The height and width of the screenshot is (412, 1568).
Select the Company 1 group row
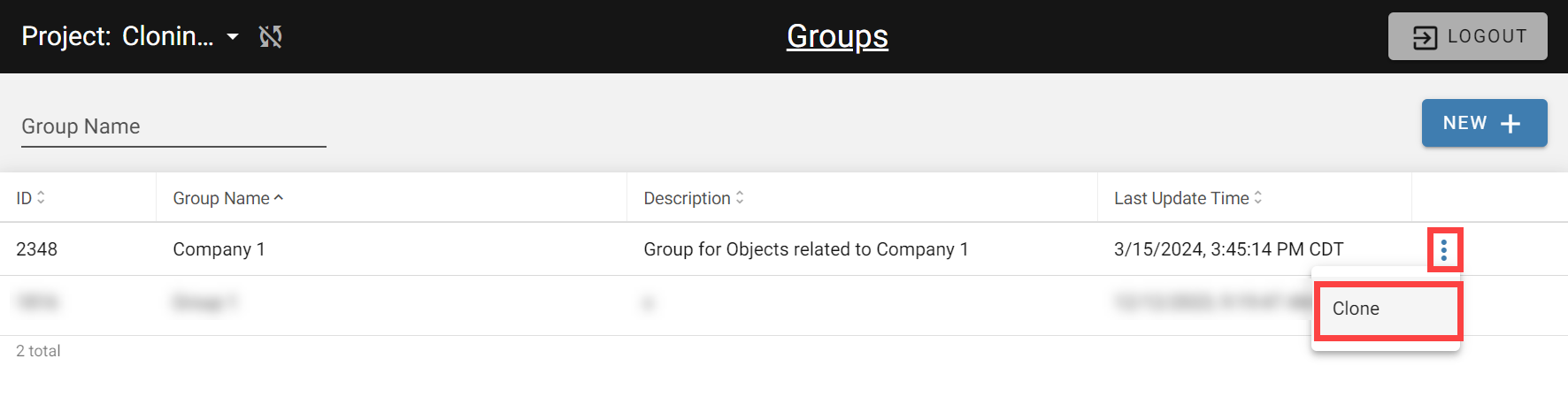[784, 249]
